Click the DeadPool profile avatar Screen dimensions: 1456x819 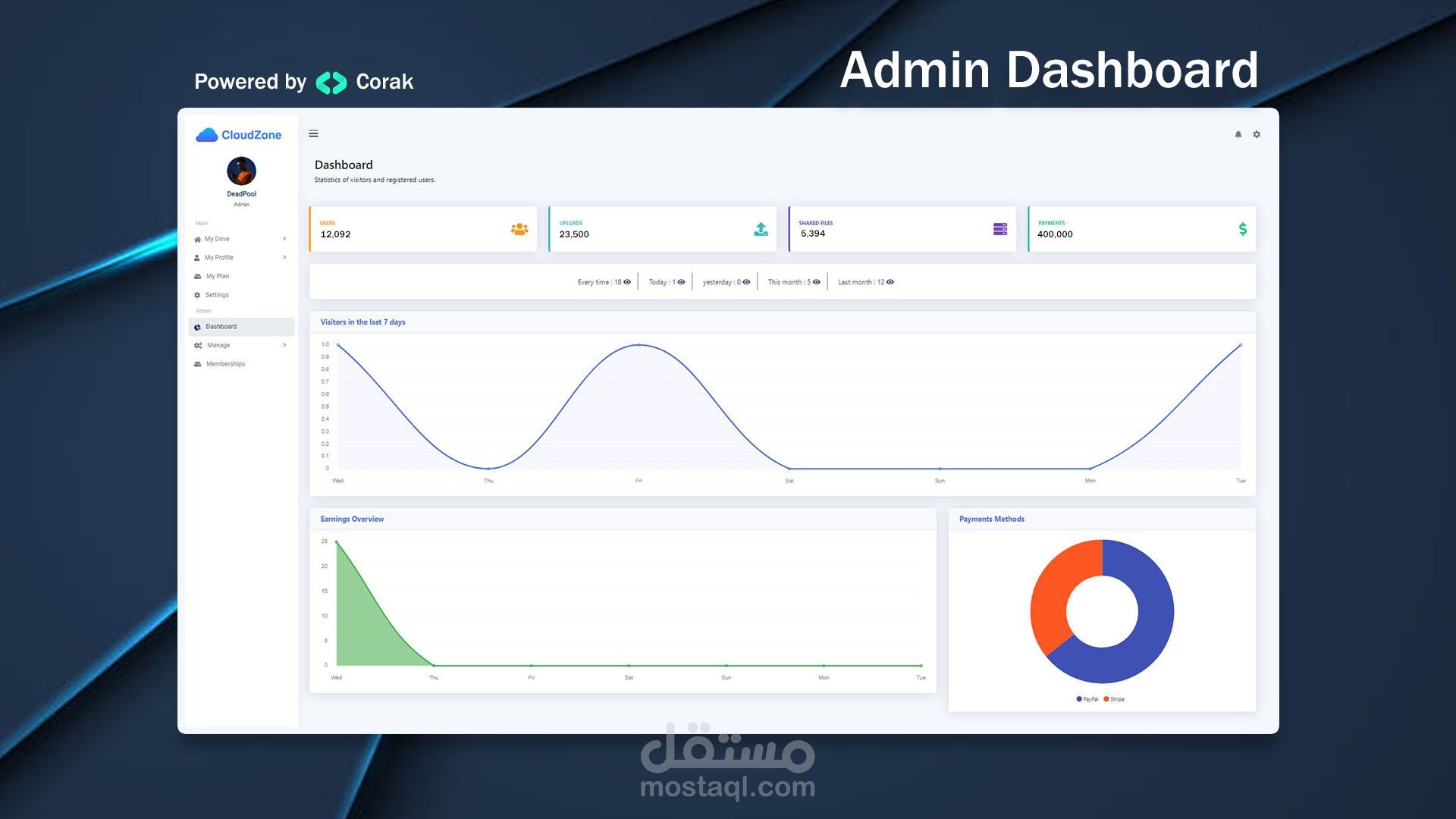(x=241, y=171)
